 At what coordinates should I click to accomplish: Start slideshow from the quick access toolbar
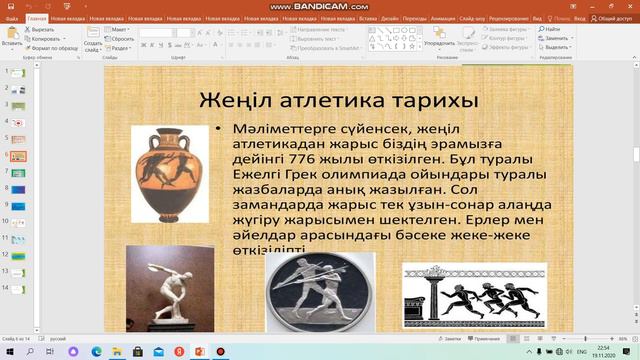(67, 6)
